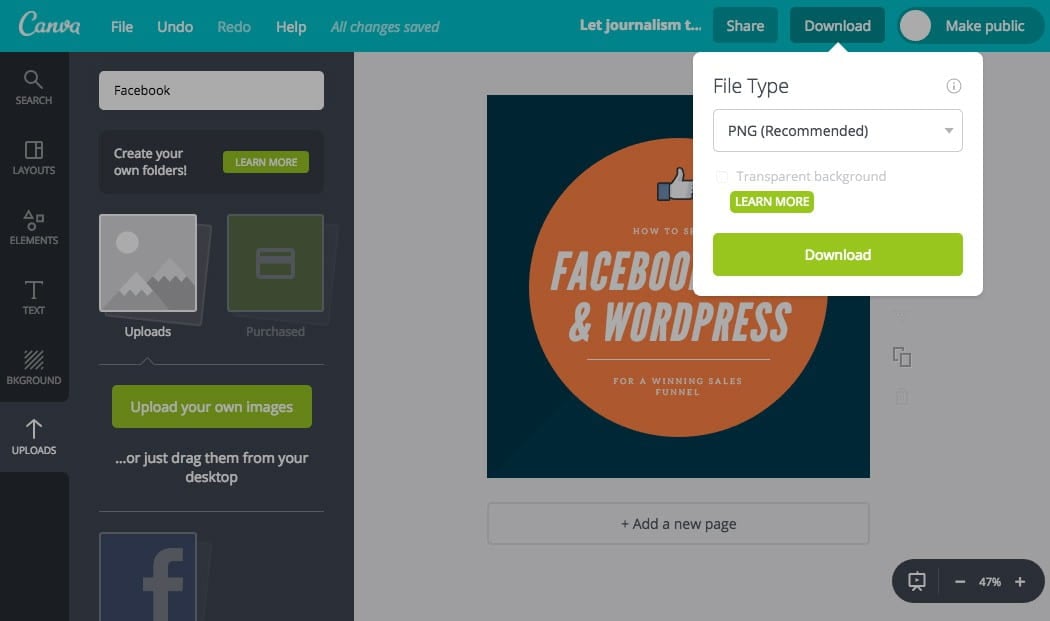
Task: Click the Canva logo
Action: [49, 25]
